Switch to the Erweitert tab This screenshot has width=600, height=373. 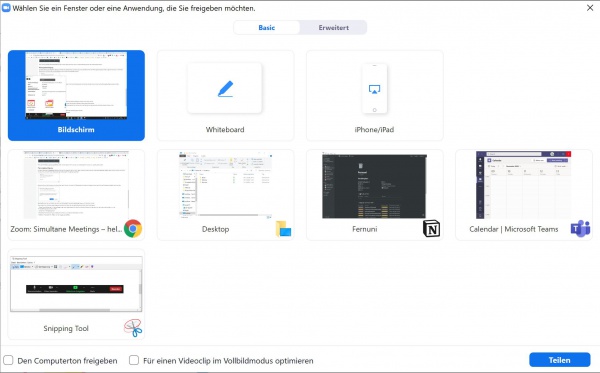click(333, 28)
